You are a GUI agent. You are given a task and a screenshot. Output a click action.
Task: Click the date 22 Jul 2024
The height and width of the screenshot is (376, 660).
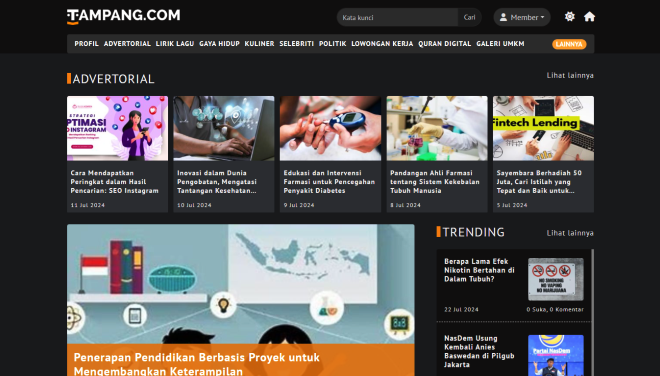pos(461,309)
